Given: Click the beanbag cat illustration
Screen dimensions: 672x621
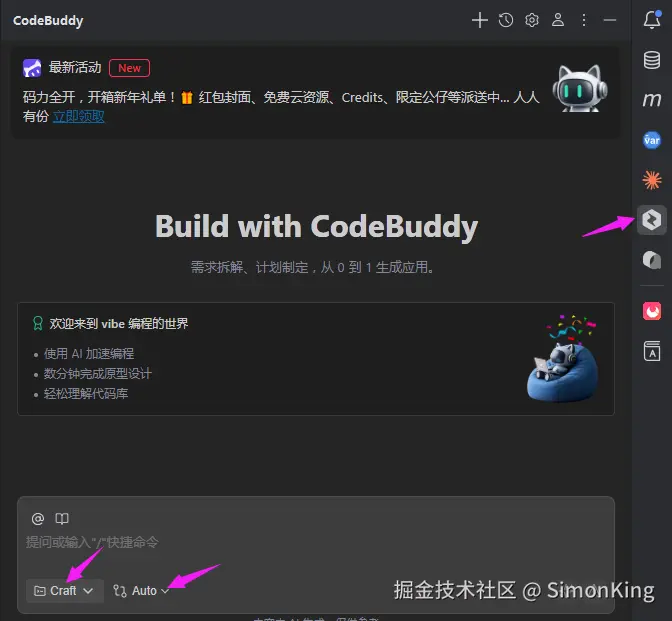Looking at the screenshot, I should pos(562,359).
